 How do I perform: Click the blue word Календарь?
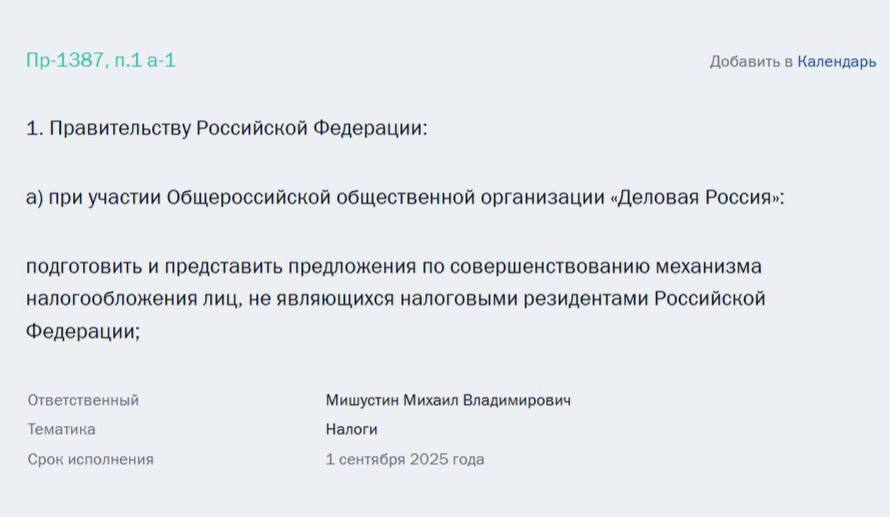point(836,62)
